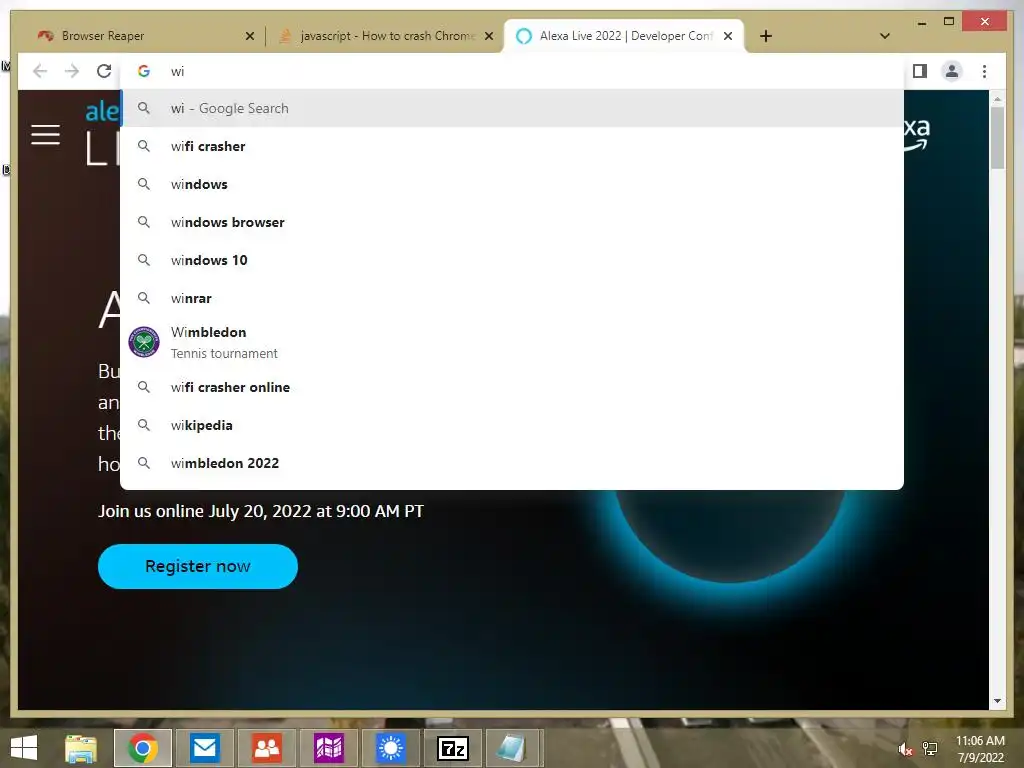Open Chrome's three-dot menu
The image size is (1024, 768).
984,71
